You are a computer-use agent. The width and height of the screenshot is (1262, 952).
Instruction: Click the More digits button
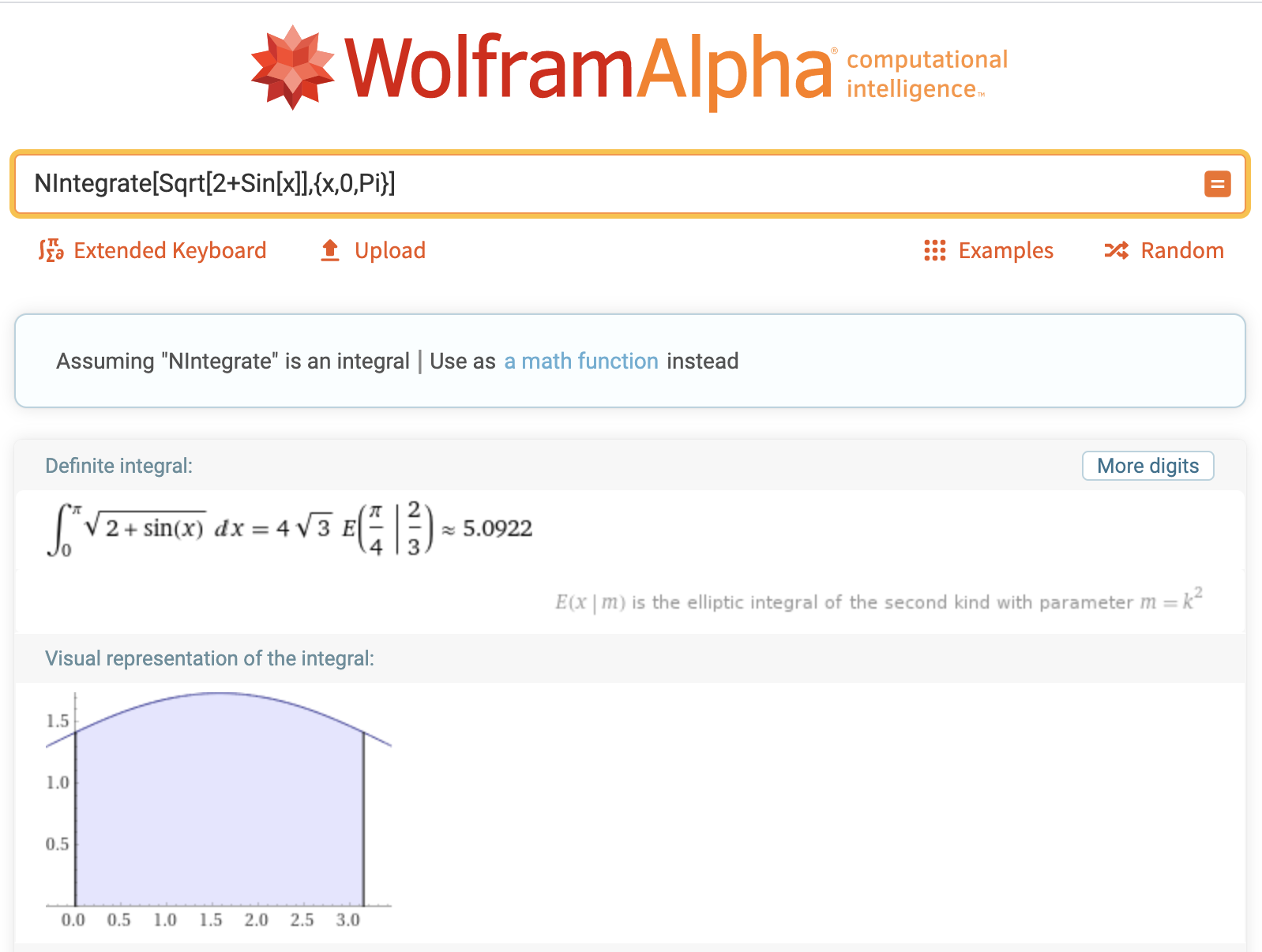pyautogui.click(x=1147, y=466)
